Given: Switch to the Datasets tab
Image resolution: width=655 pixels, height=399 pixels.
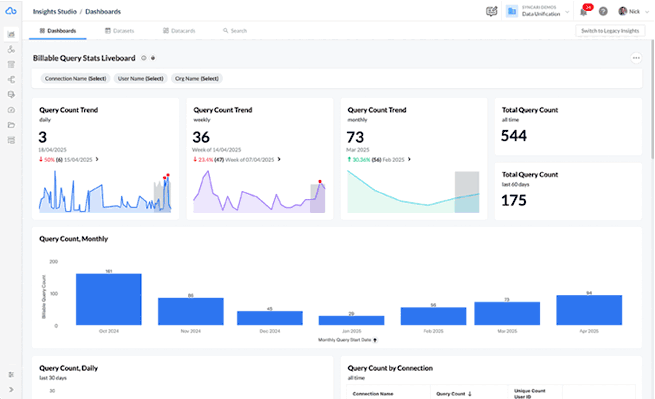Looking at the screenshot, I should [x=119, y=31].
